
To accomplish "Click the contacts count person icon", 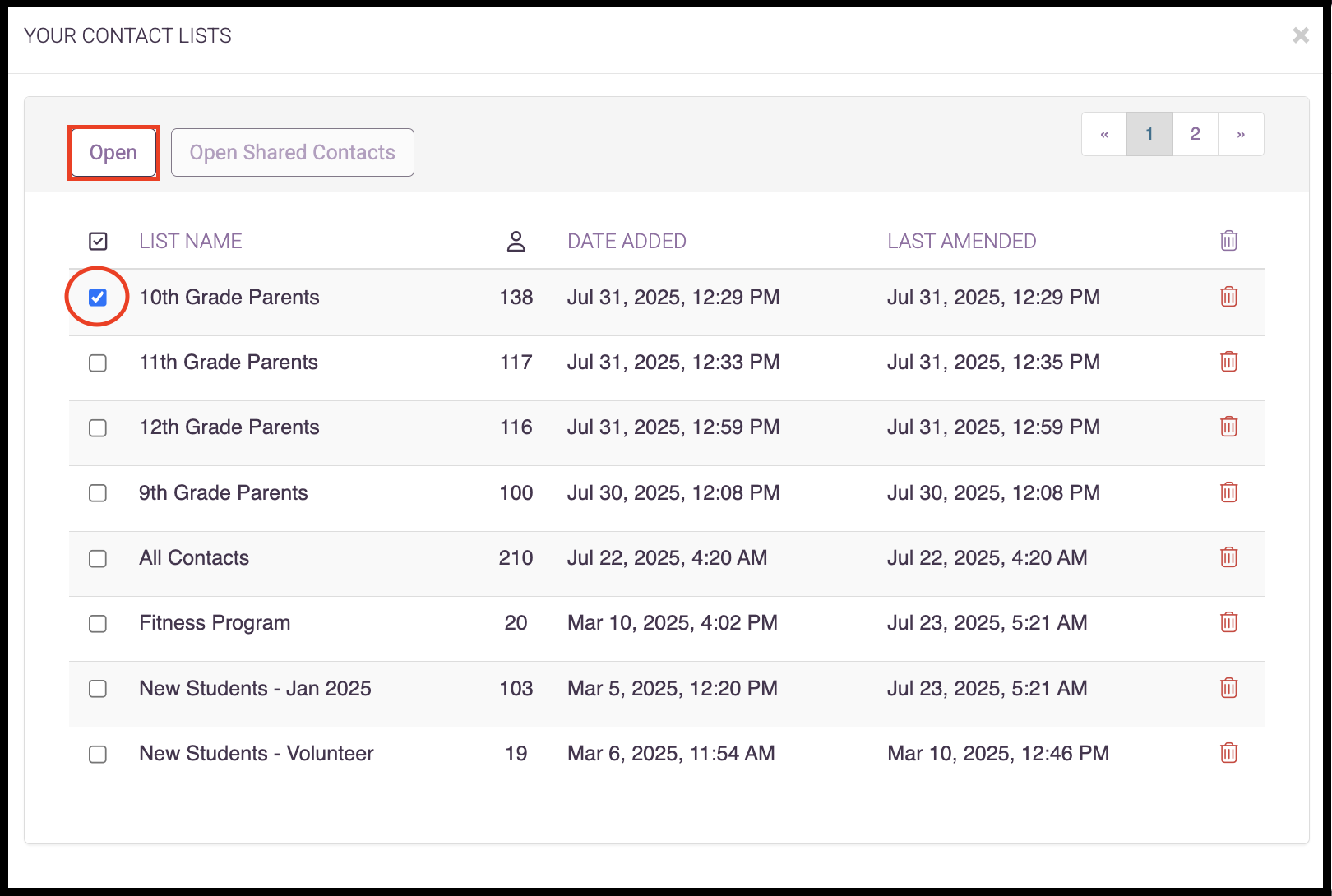I will (516, 241).
